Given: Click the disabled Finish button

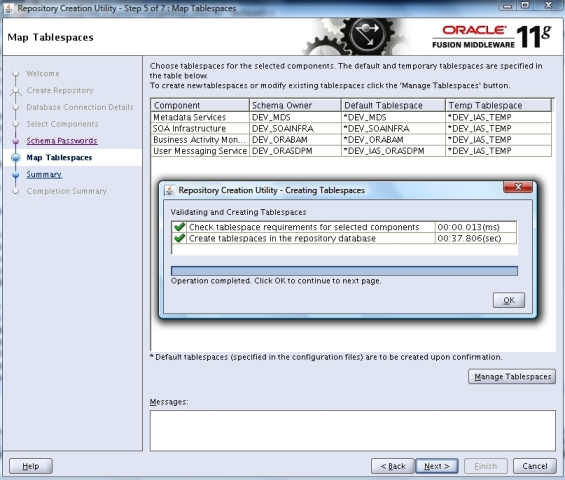Looking at the screenshot, I should pyautogui.click(x=485, y=466).
